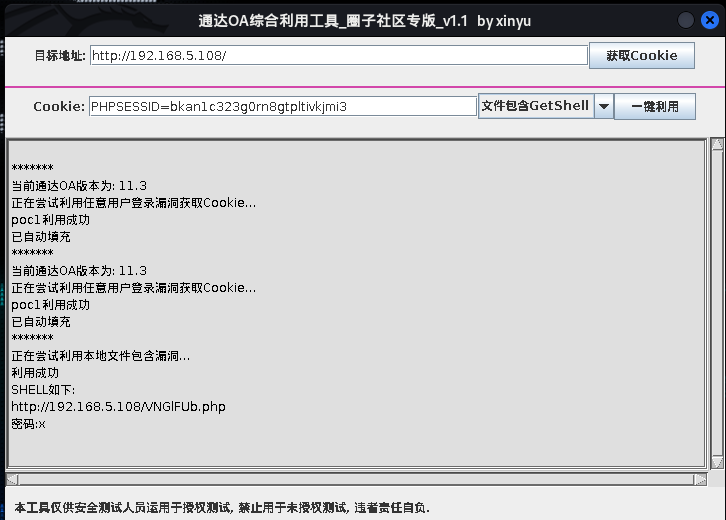
Task: Click the Cookie: label
Action: [x=59, y=107]
